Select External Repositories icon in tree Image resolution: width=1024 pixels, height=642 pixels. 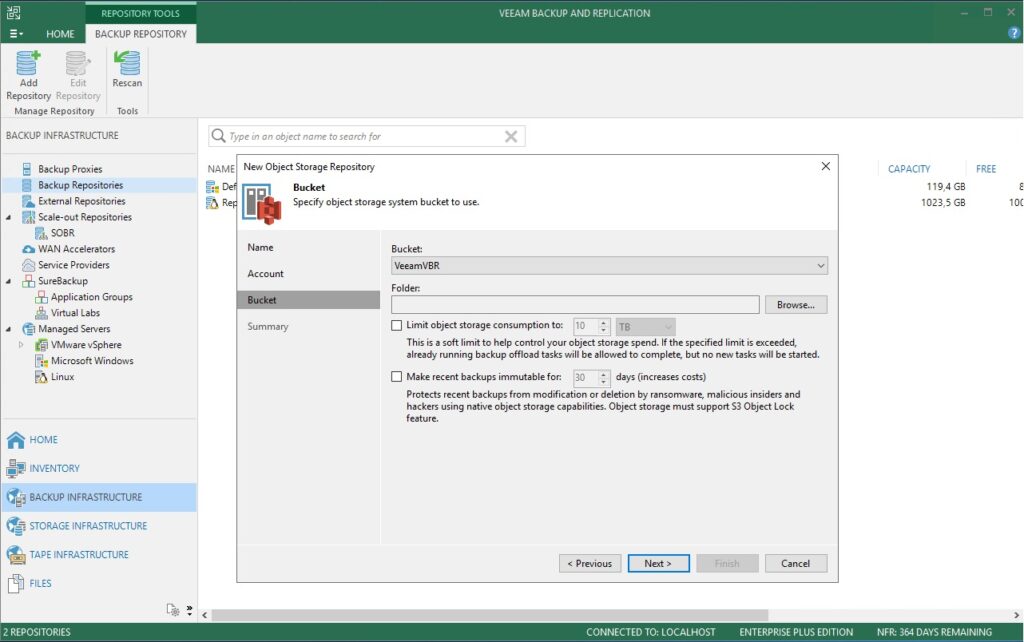tap(28, 201)
